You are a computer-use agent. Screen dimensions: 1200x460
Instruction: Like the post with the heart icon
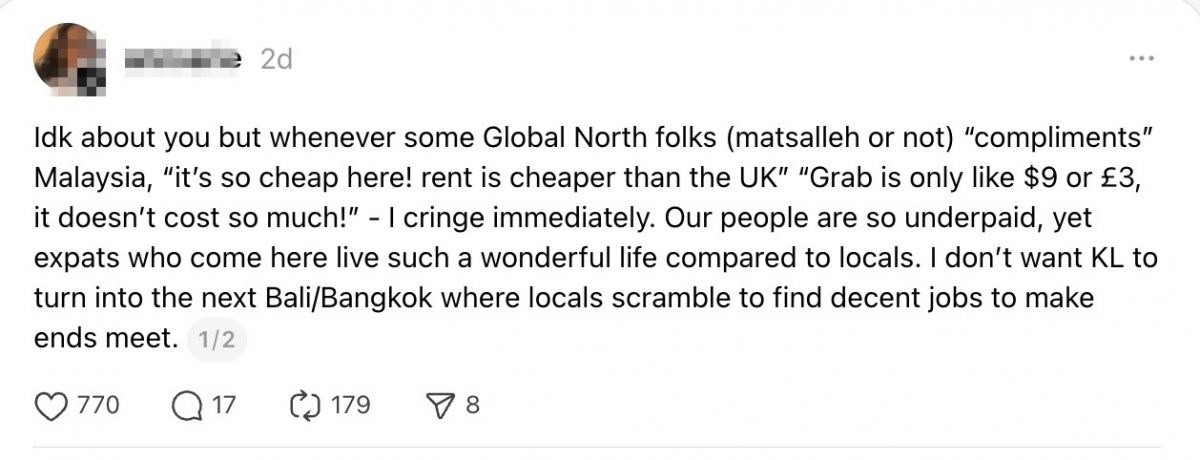pos(50,405)
